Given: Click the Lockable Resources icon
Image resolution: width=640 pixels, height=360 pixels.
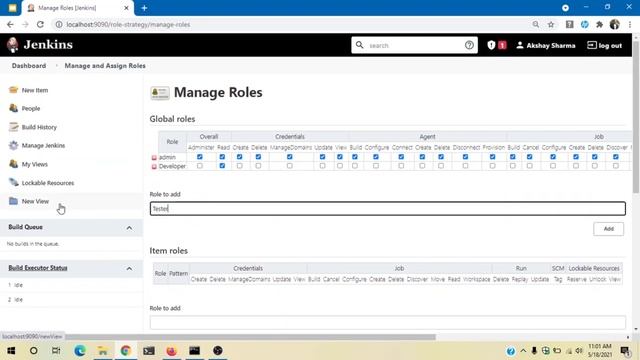Looking at the screenshot, I should click(13, 182).
